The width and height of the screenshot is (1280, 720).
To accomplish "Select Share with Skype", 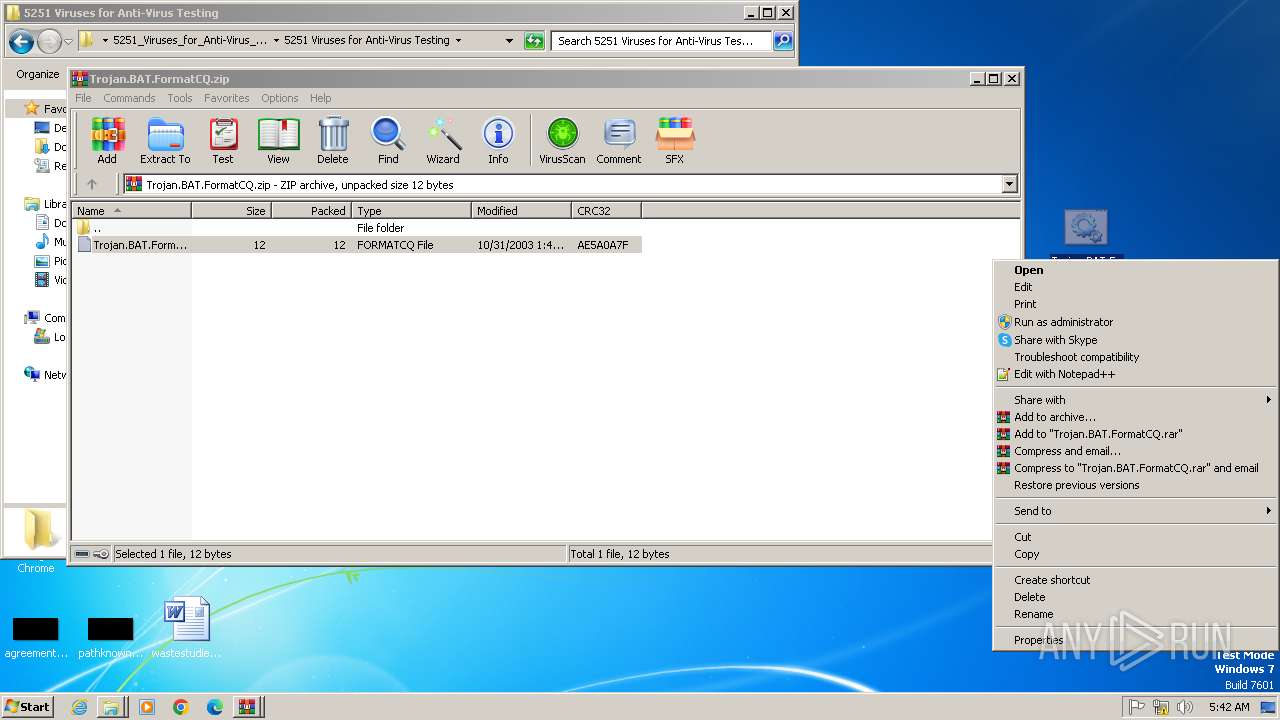I will [x=1136, y=340].
